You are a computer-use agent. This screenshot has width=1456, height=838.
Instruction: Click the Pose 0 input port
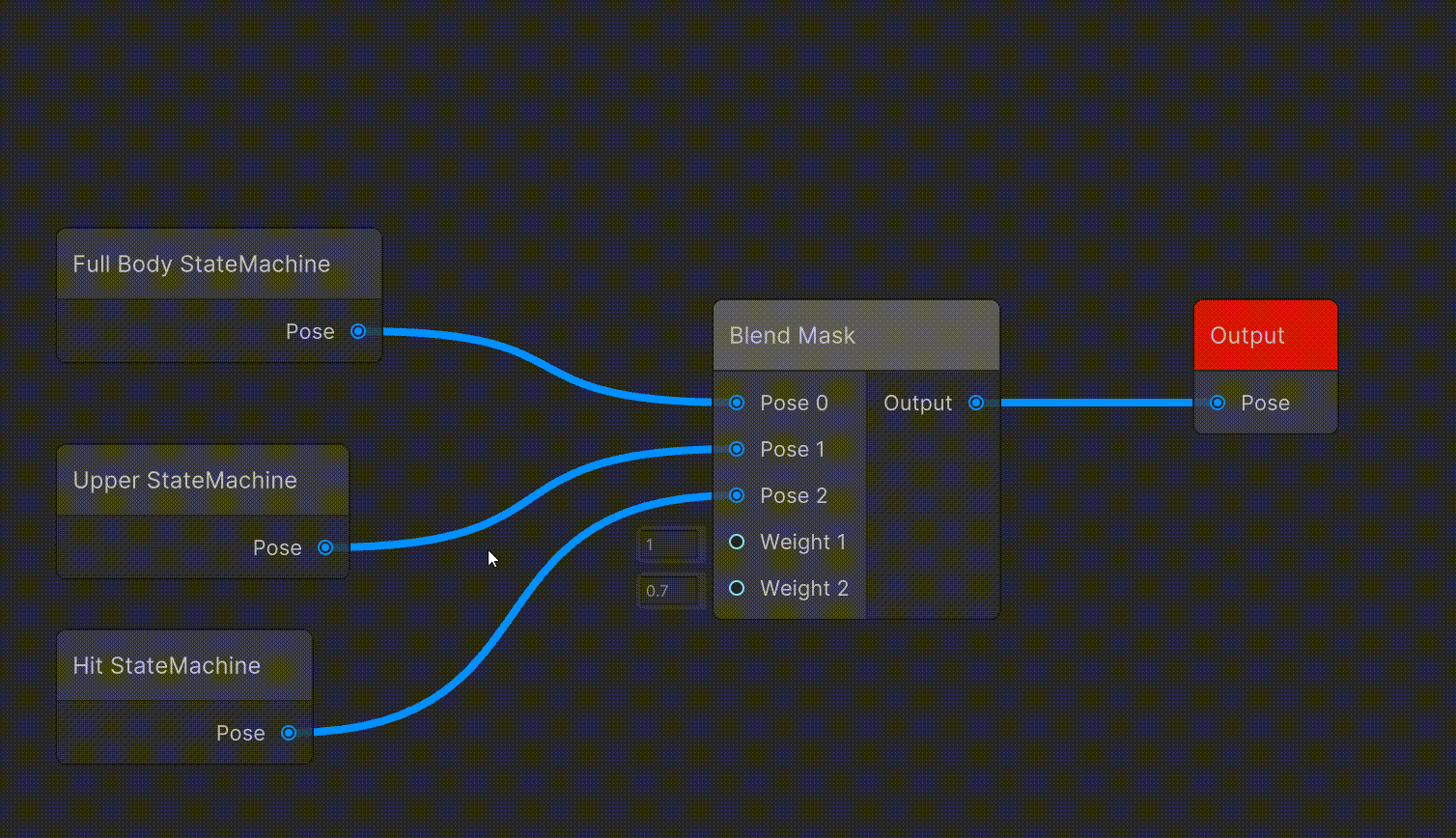[x=737, y=403]
